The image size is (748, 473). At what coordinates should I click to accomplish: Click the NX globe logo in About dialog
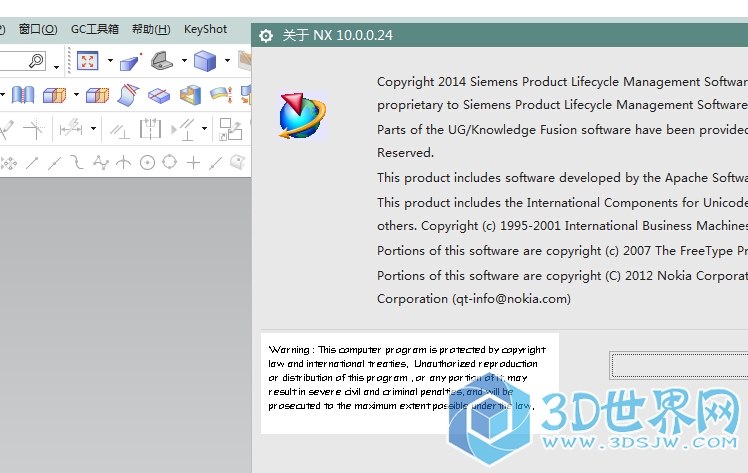tap(302, 116)
